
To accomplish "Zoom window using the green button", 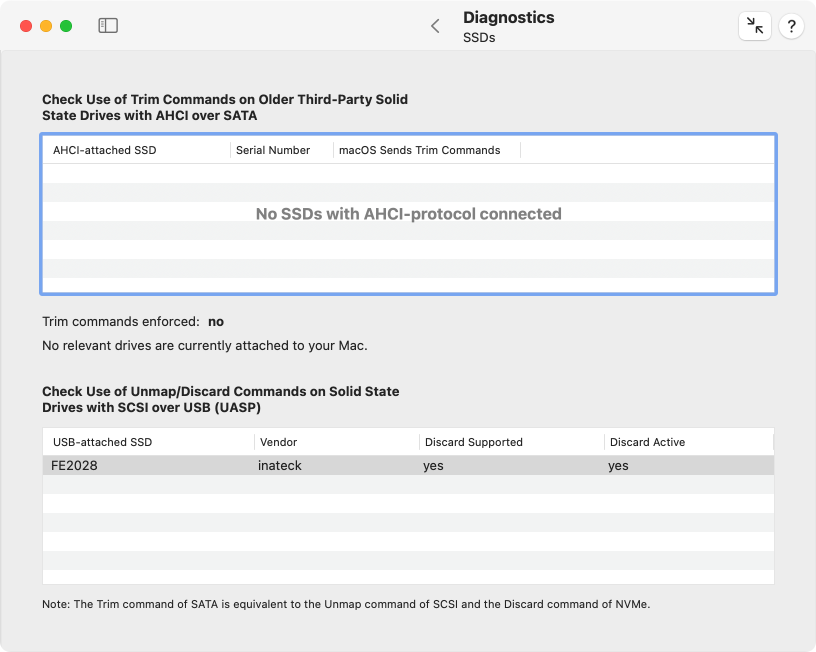I will pyautogui.click(x=66, y=26).
